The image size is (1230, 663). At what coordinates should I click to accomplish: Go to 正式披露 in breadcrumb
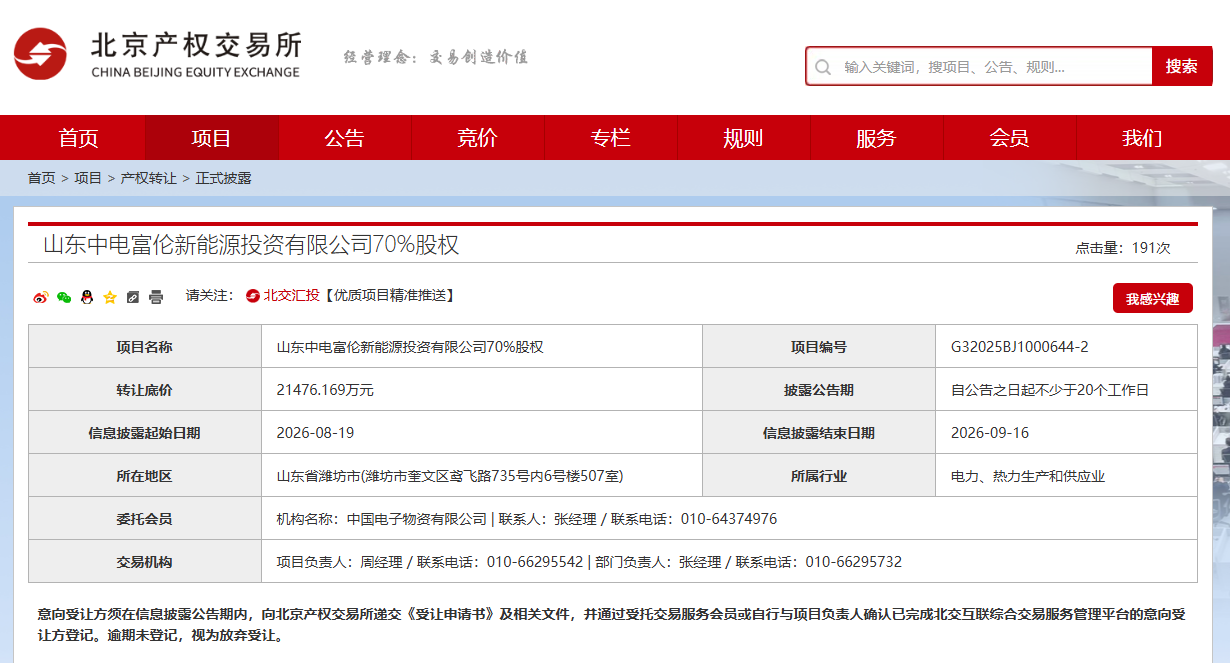(x=223, y=178)
